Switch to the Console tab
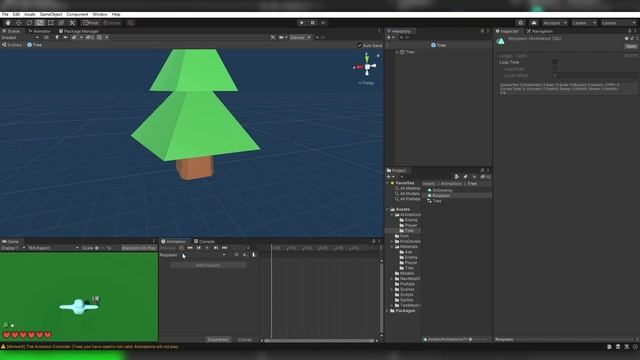 (204, 241)
